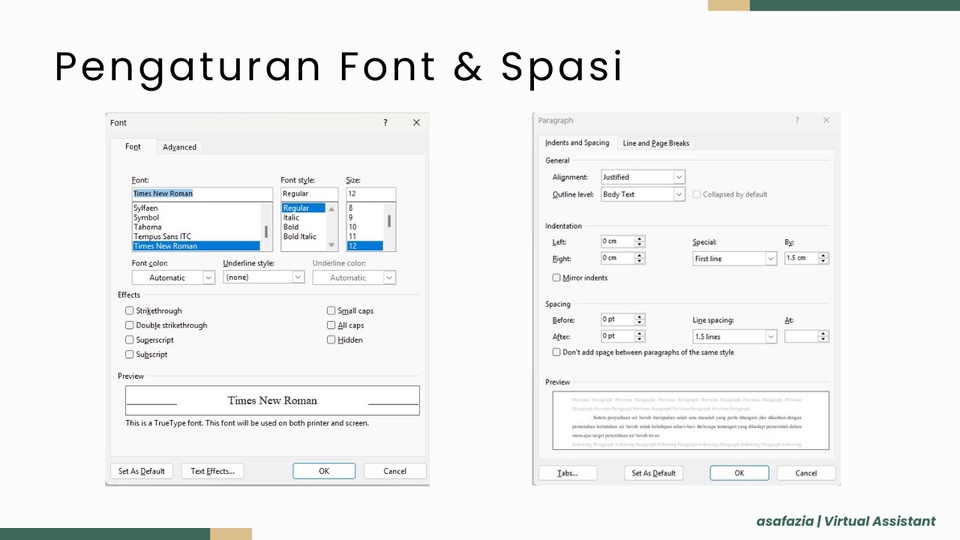Click the Text Effects button
The height and width of the screenshot is (540, 960).
tap(212, 471)
